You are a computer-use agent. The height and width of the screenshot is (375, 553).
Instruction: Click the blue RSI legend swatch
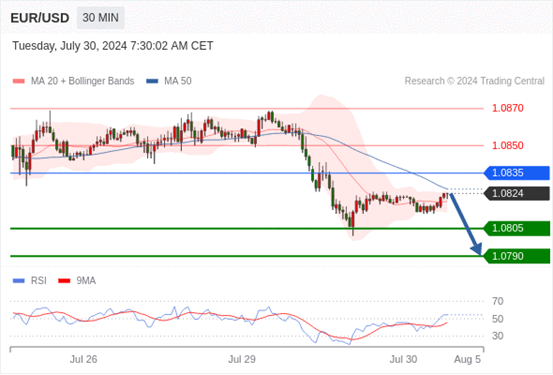click(18, 281)
